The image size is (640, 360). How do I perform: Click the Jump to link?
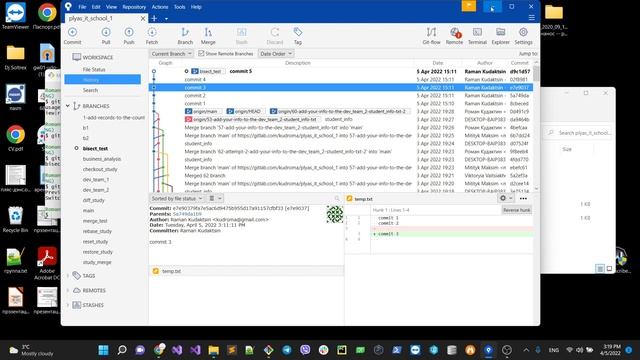[x=527, y=54]
